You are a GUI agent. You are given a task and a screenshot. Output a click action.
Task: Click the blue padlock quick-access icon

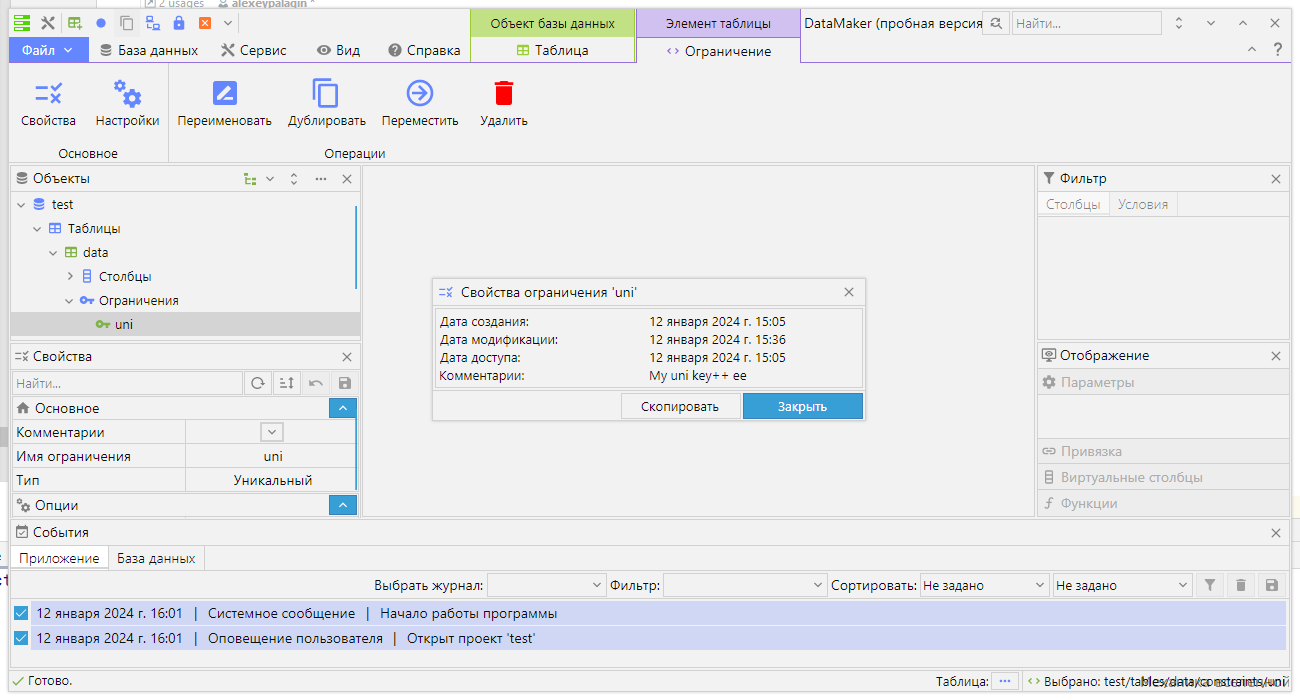(179, 23)
